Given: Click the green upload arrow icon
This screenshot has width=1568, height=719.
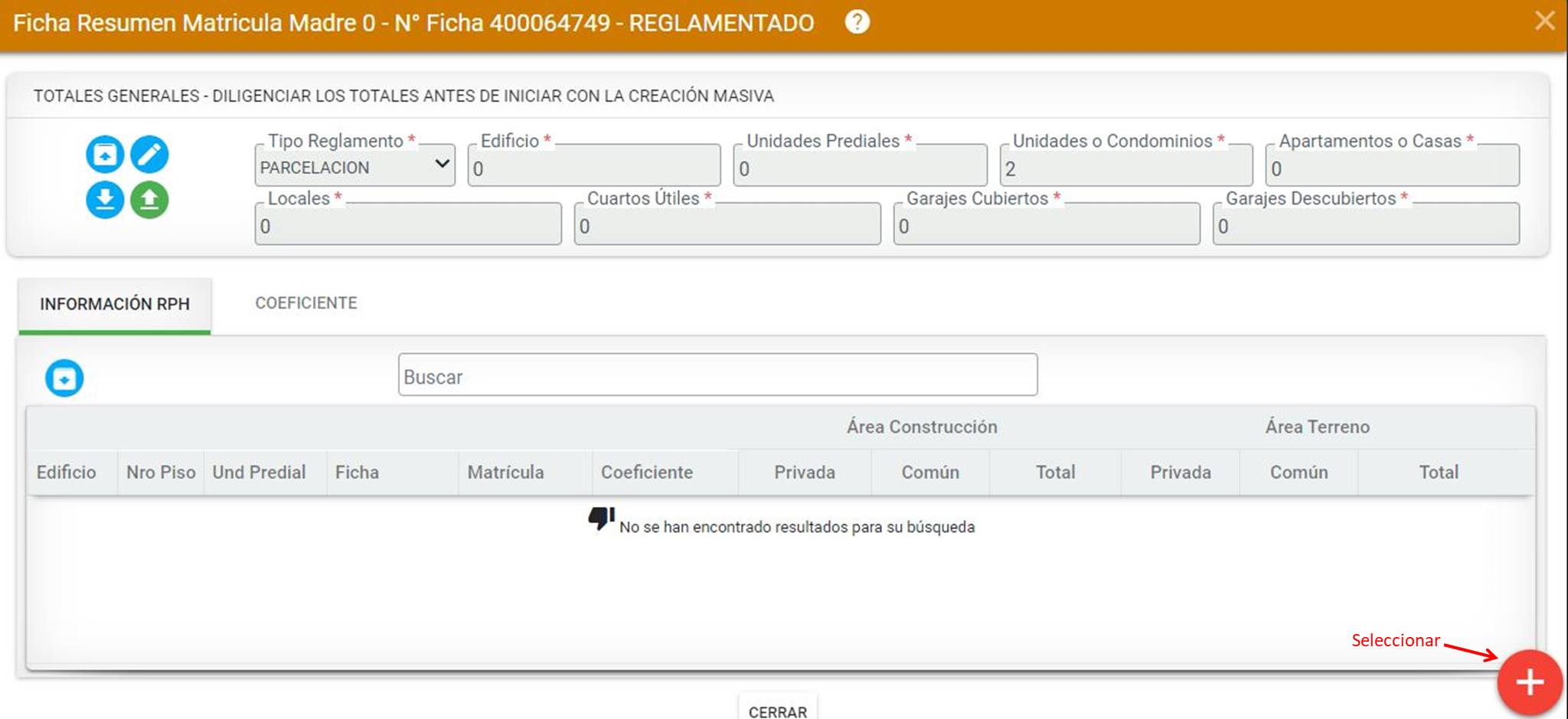Looking at the screenshot, I should (x=149, y=200).
